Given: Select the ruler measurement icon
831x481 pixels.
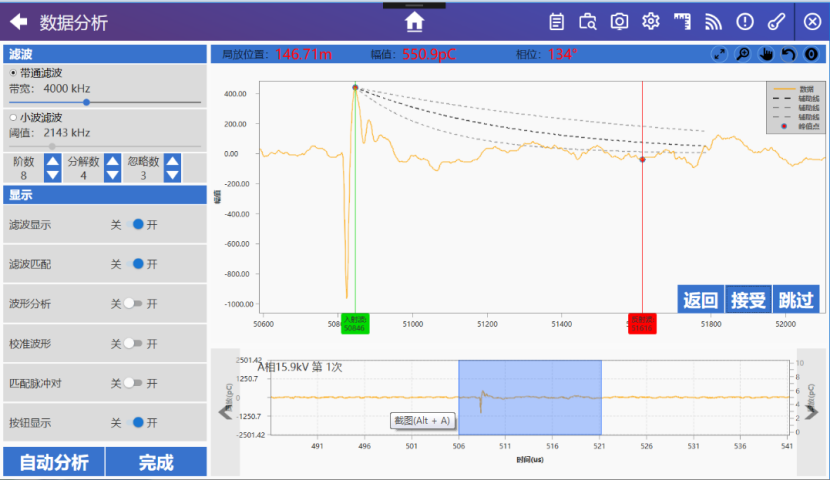Looking at the screenshot, I should (x=682, y=22).
